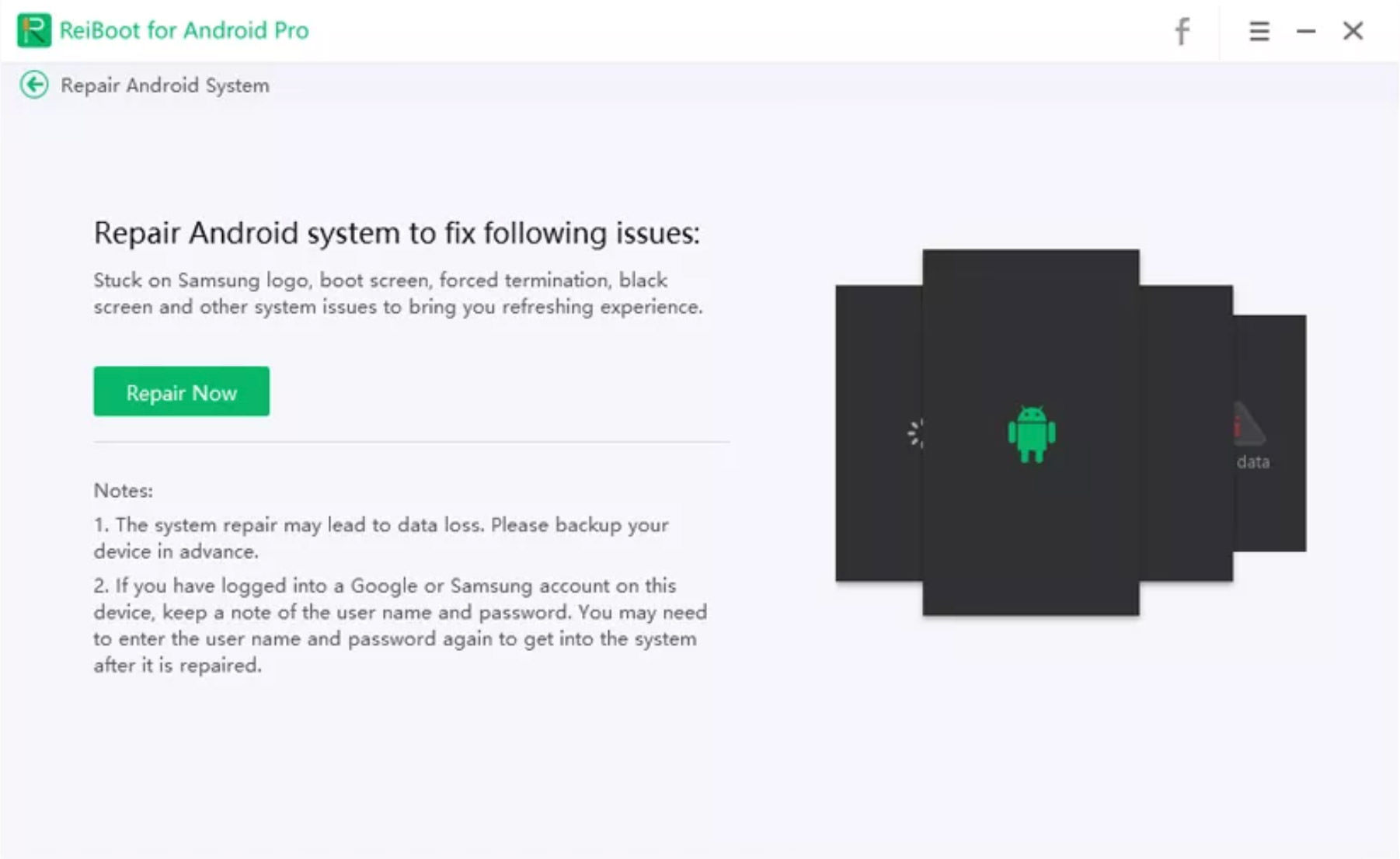This screenshot has height=859, width=1400.
Task: Select the green Android robot phone card
Action: pos(1030,432)
